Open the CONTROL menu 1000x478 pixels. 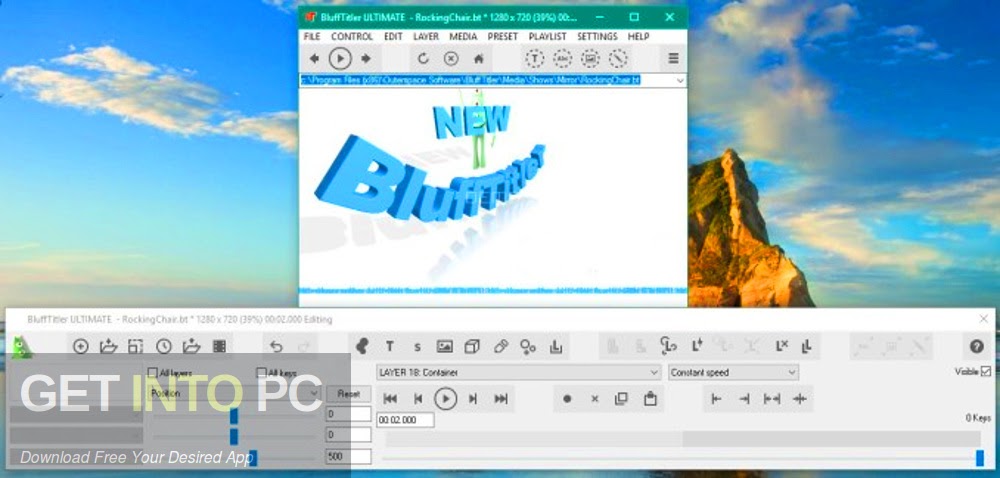pos(352,36)
